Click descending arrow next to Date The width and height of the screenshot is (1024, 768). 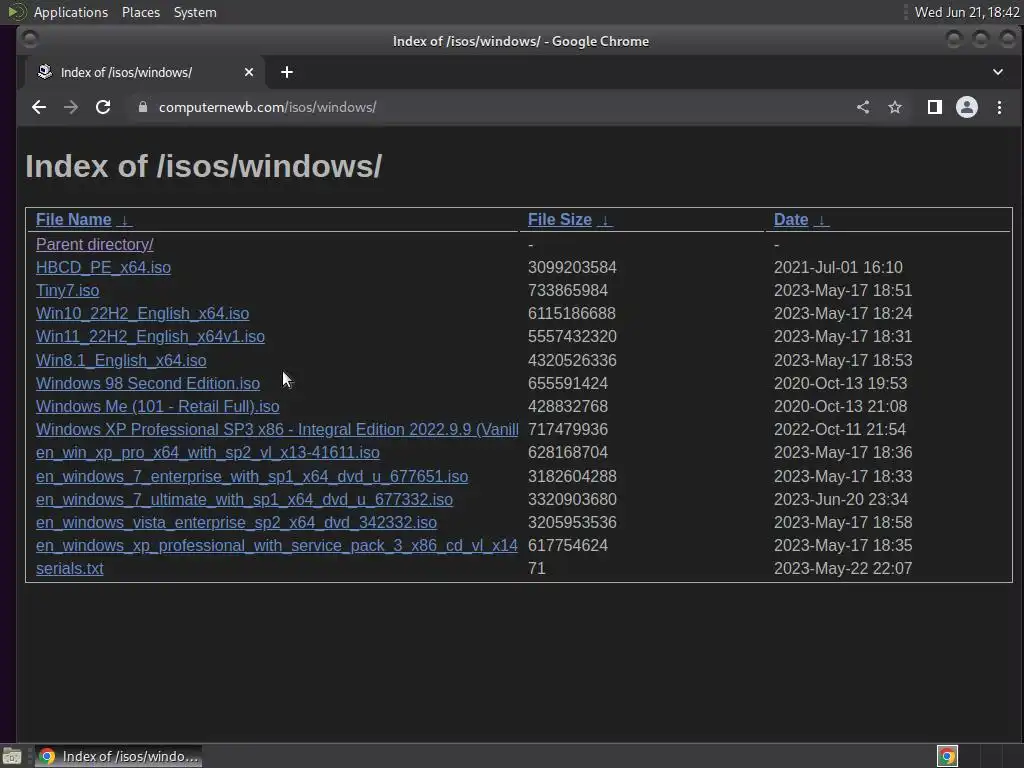[x=822, y=221]
